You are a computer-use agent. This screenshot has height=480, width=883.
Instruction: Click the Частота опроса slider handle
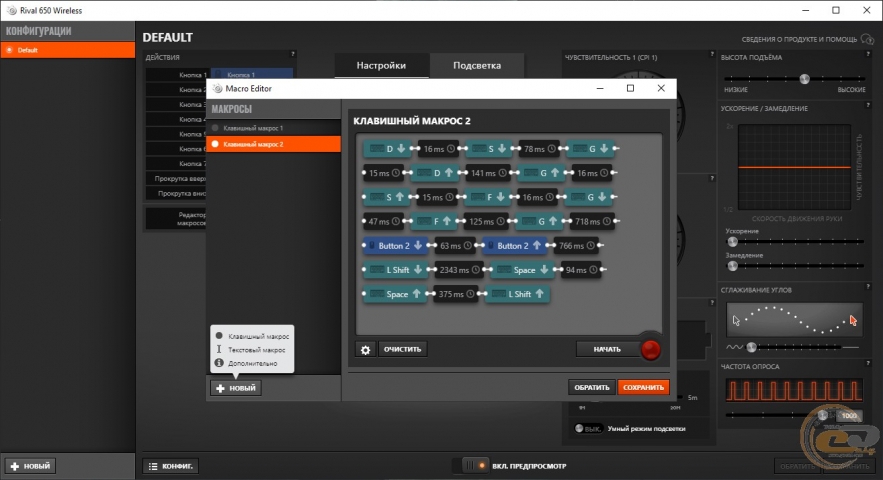[x=823, y=415]
